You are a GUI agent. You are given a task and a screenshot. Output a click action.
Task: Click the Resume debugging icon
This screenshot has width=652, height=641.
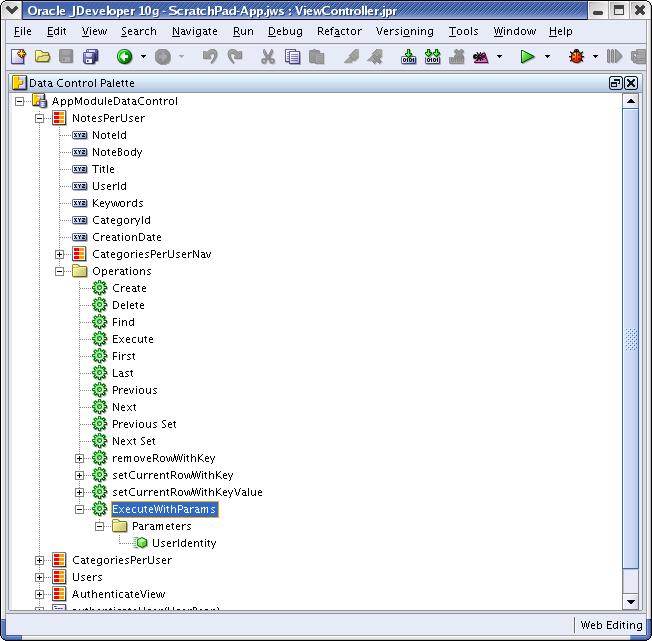point(615,57)
